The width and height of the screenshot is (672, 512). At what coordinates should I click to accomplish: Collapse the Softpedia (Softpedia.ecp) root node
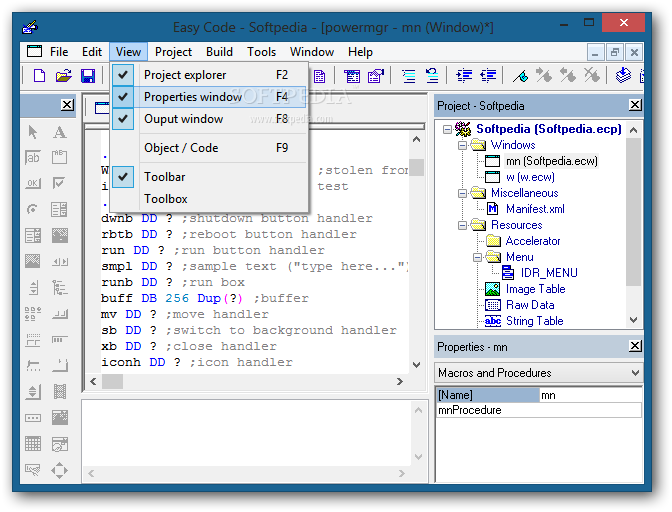[447, 129]
